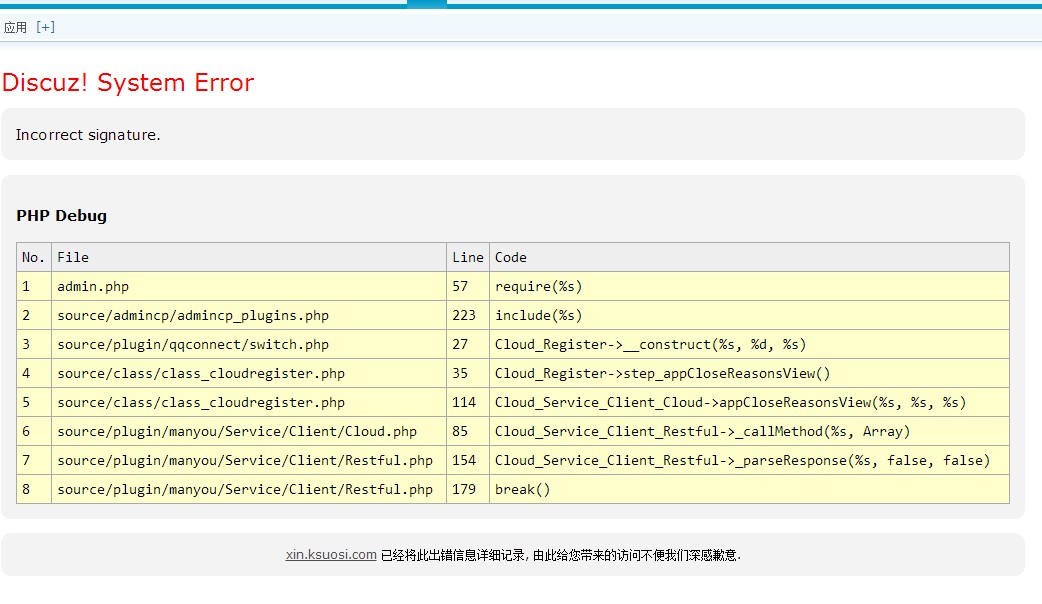Viewport: 1042px width, 604px height.
Task: Click the Incorrect signature message text
Action: [x=88, y=135]
